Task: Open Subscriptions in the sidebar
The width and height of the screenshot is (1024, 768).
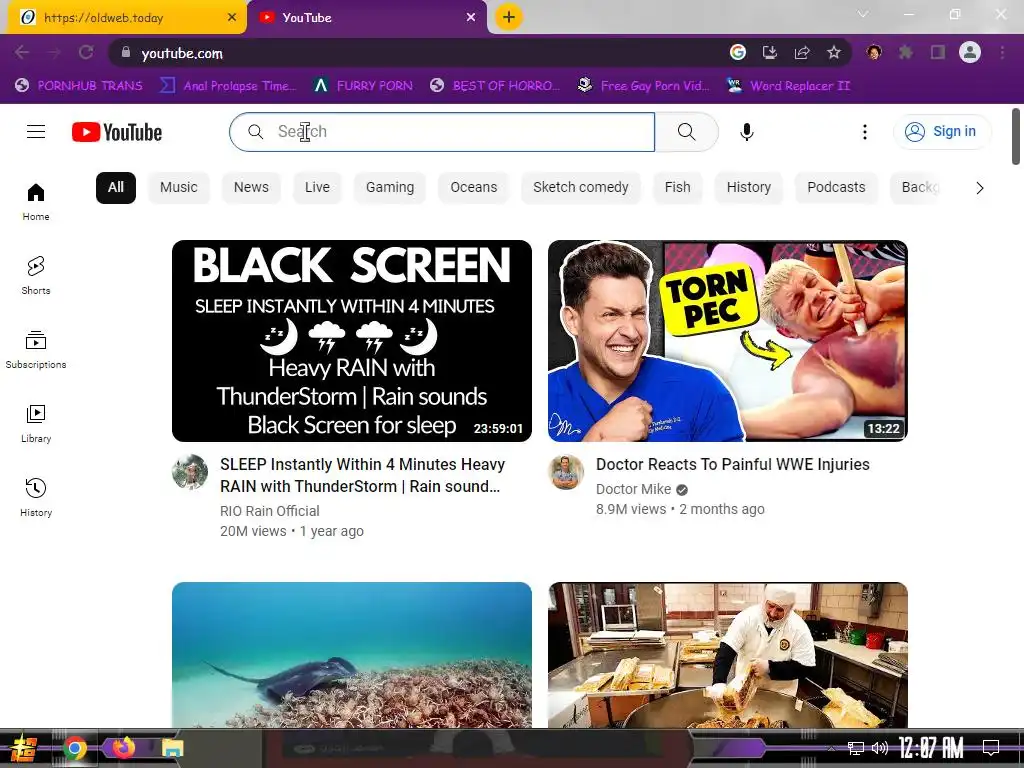Action: (36, 349)
